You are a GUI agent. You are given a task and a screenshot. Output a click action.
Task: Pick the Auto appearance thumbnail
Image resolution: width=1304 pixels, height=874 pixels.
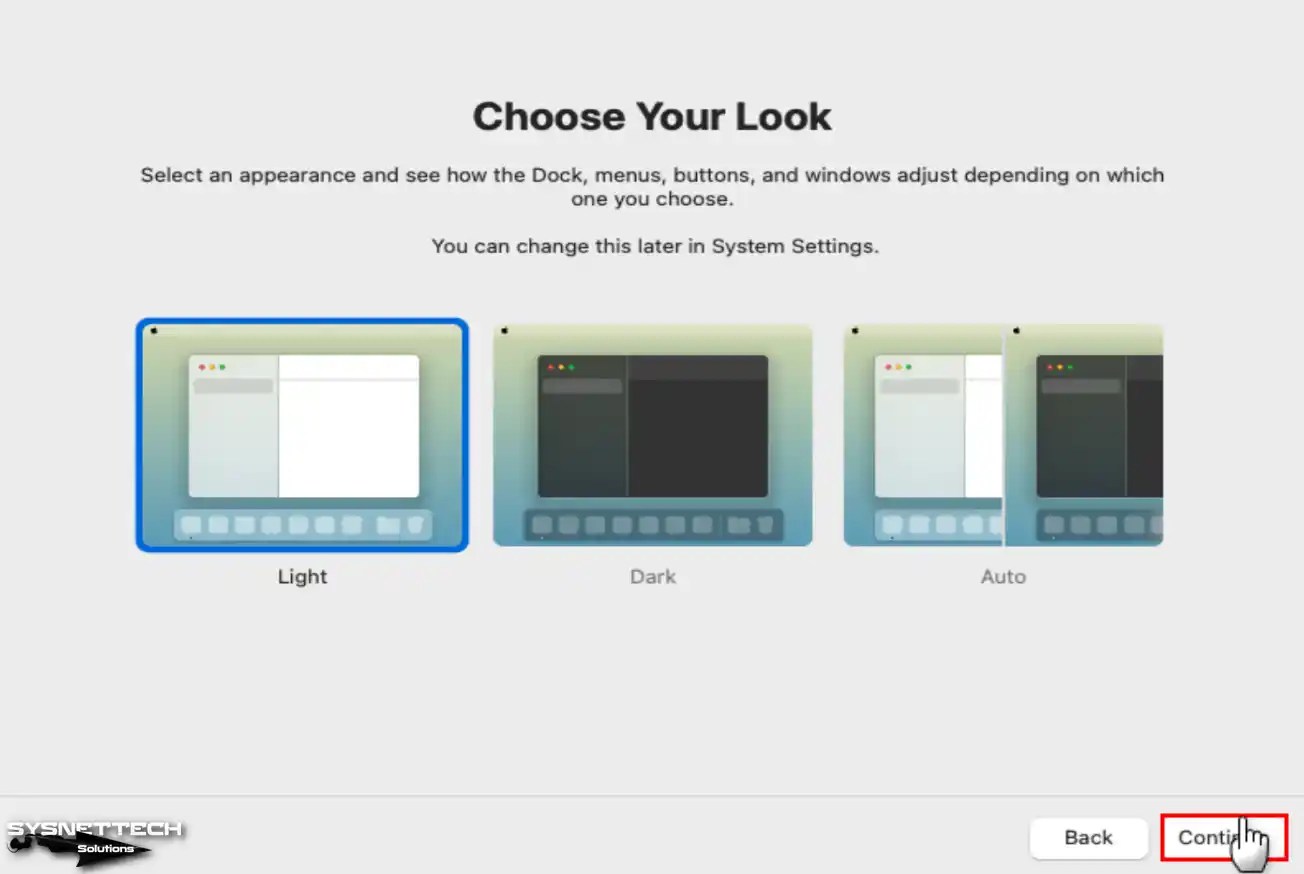click(x=1003, y=435)
